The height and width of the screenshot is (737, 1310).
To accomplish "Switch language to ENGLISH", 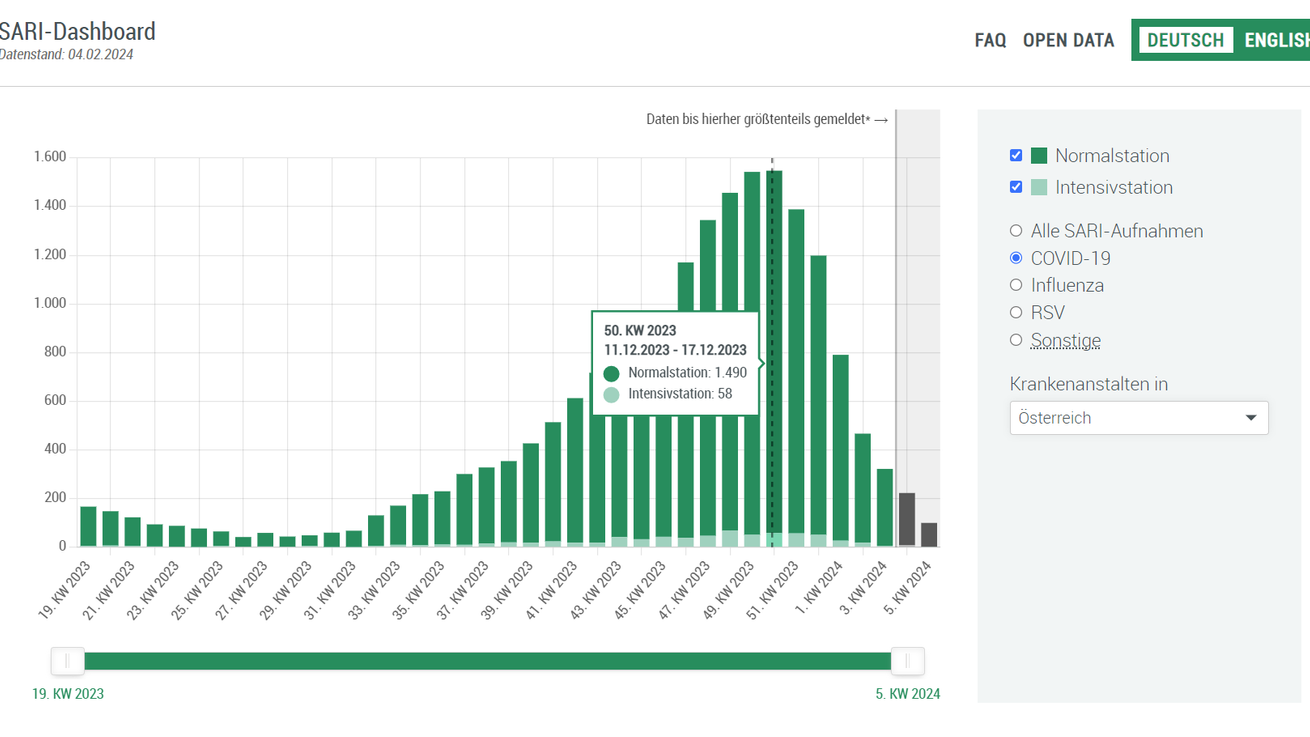I will [x=1276, y=40].
